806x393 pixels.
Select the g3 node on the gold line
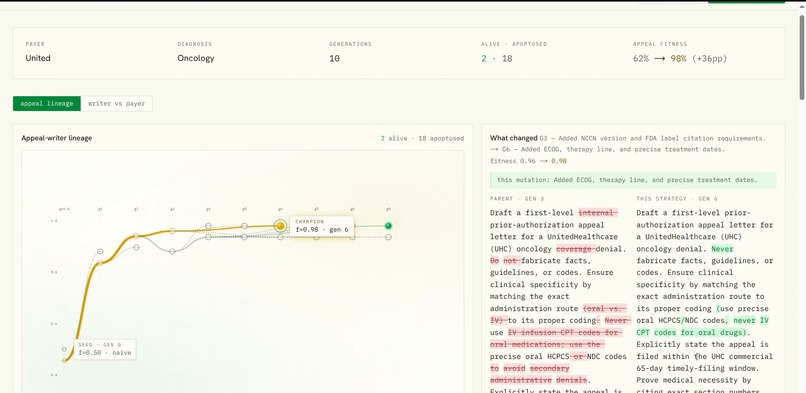click(172, 231)
